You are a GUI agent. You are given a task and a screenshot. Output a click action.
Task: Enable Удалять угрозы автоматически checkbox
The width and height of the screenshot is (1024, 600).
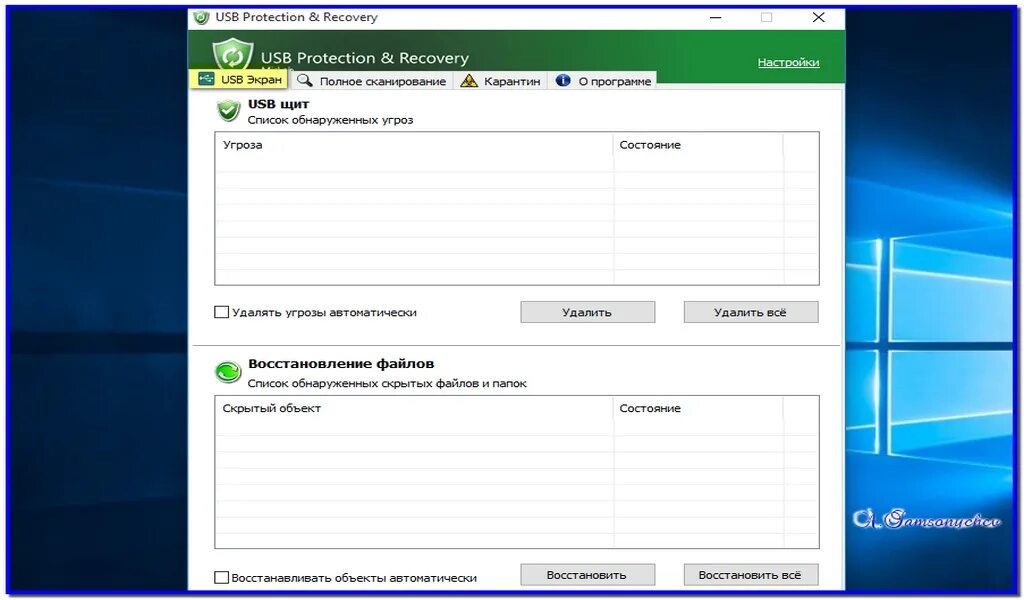[x=221, y=312]
